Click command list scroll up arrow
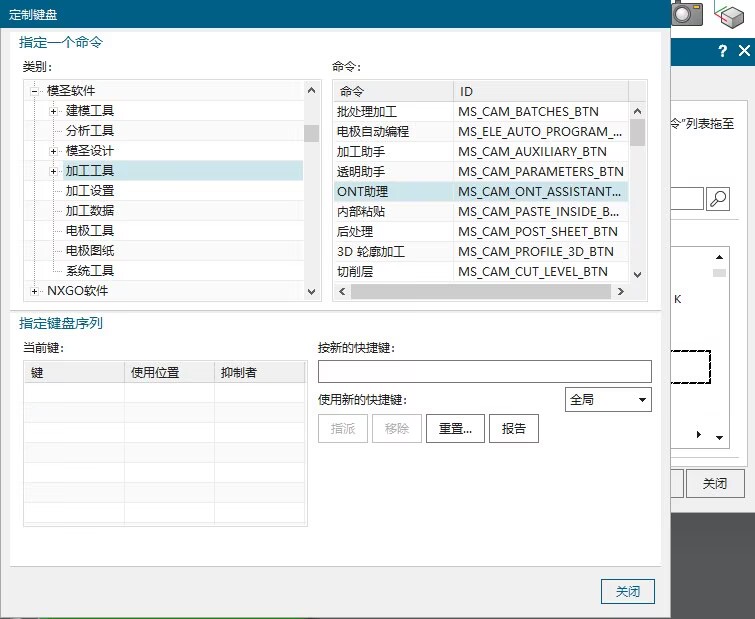Viewport: 755px width, 619px height. pyautogui.click(x=638, y=111)
